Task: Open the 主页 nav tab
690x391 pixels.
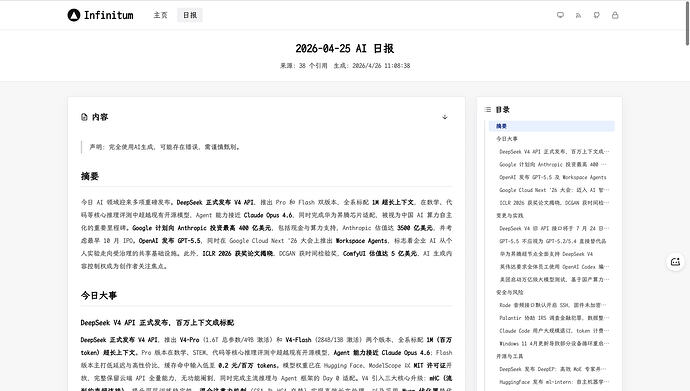Action: (160, 15)
